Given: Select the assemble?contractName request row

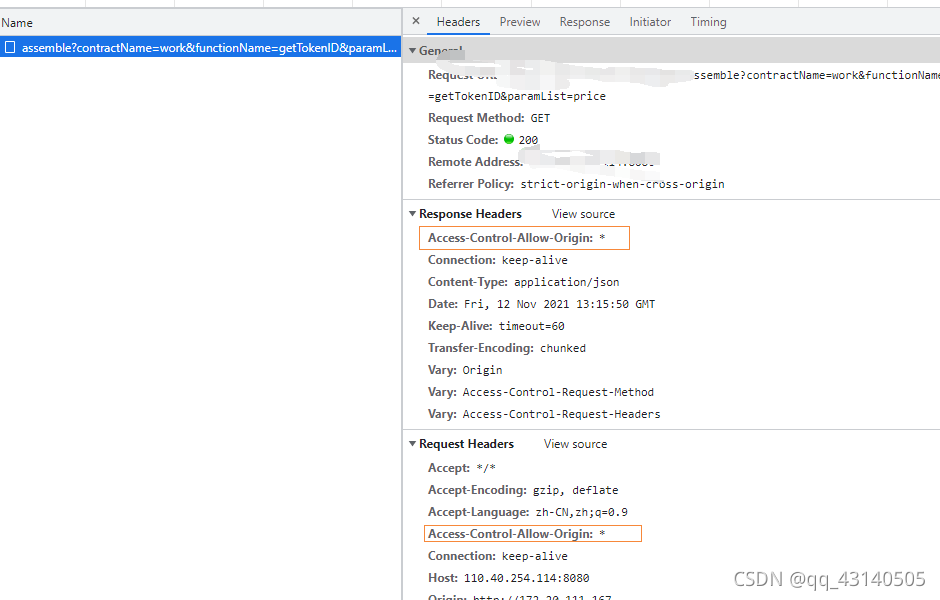Looking at the screenshot, I should 209,48.
